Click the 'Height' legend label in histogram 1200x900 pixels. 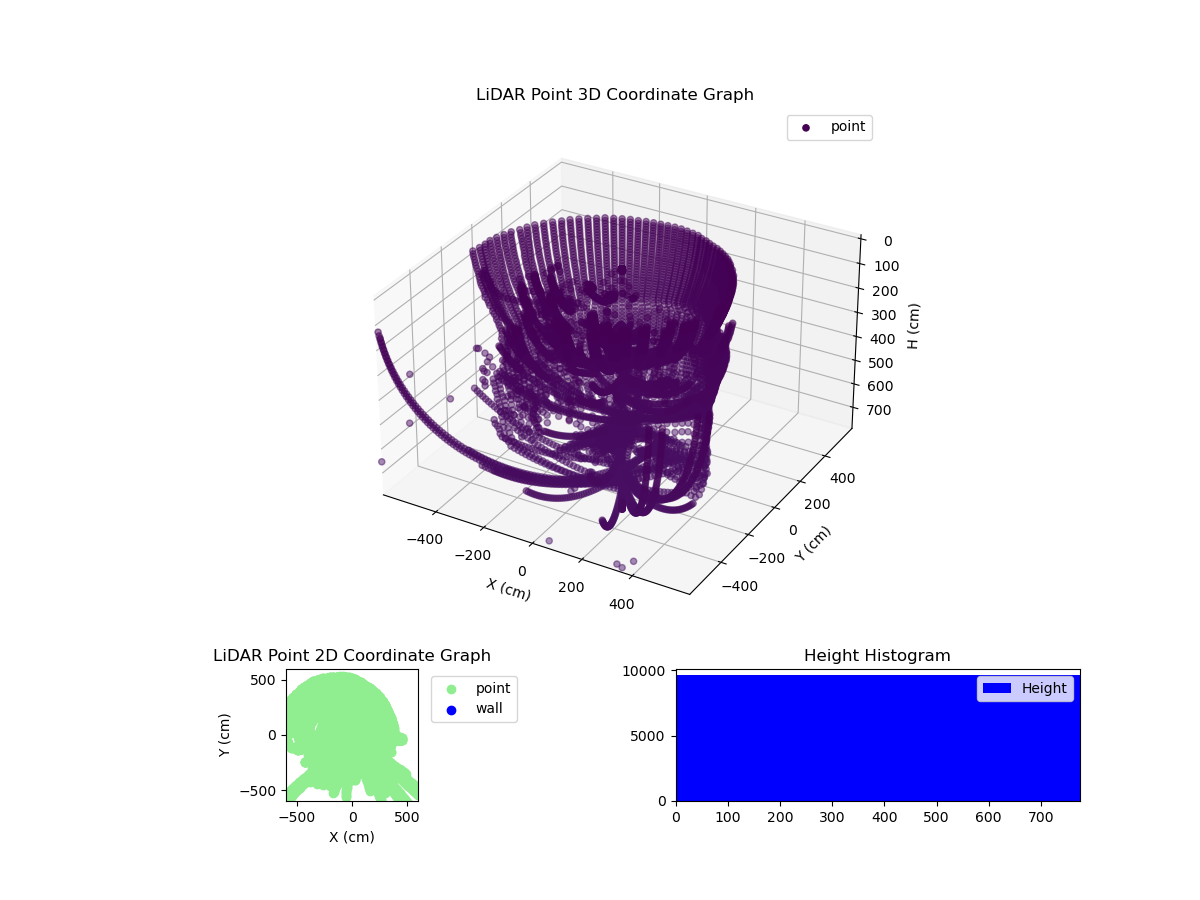pyautogui.click(x=1044, y=688)
